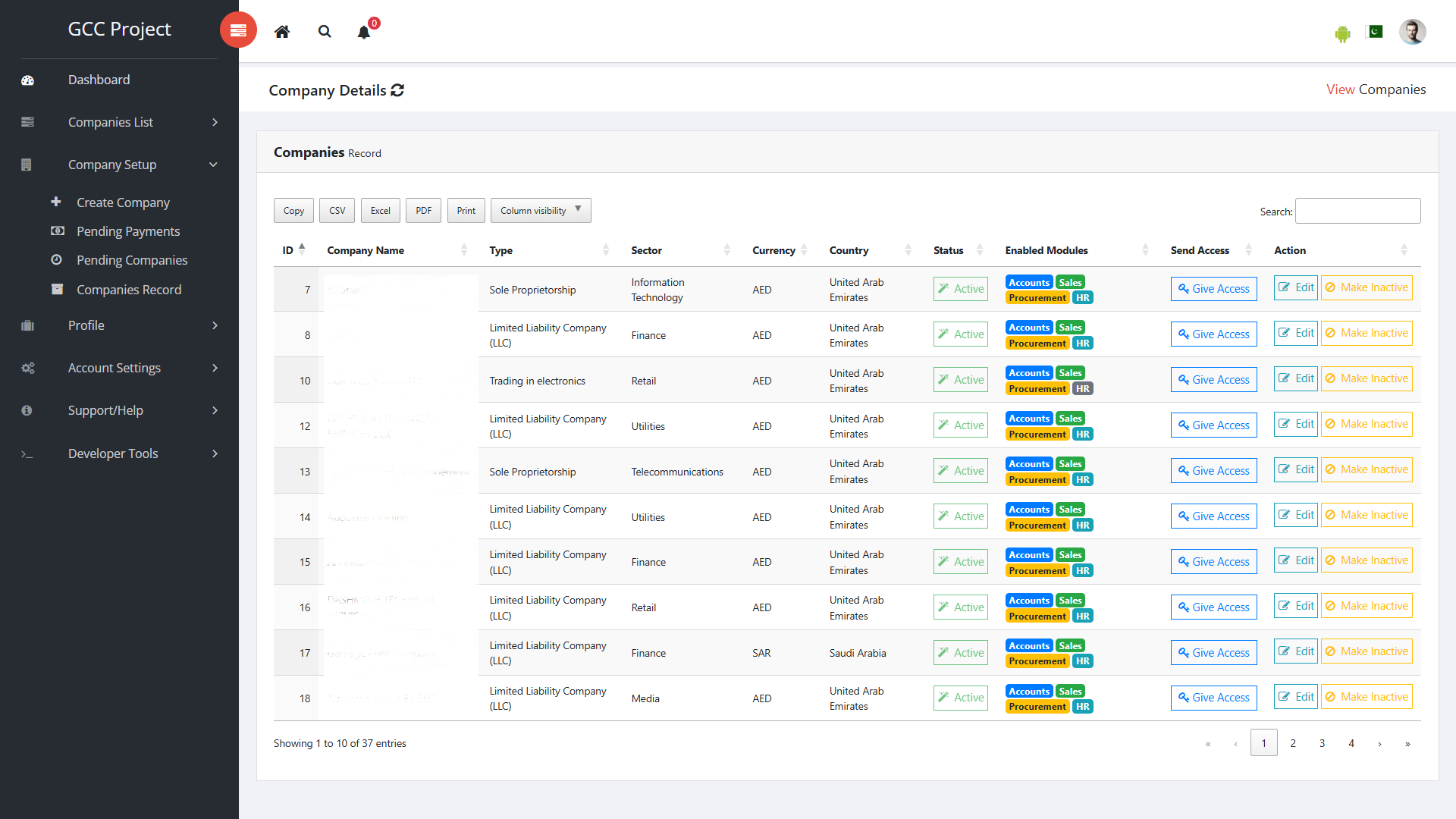
Task: Refresh using the icon beside Company Details
Action: click(x=397, y=90)
